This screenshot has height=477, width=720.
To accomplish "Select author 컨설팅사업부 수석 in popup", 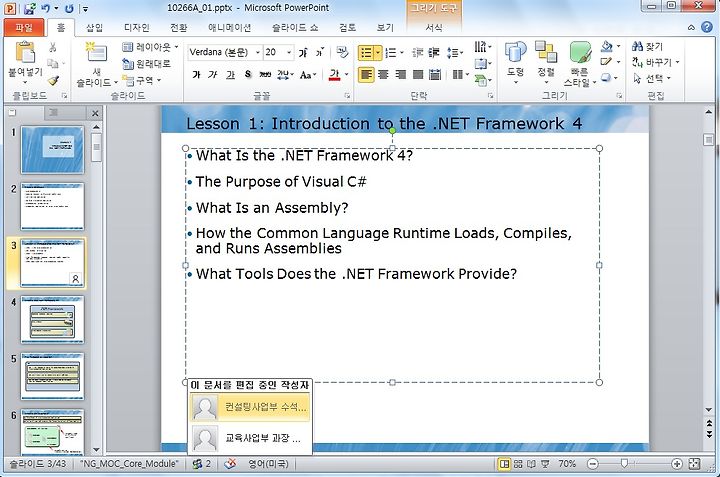I will pyautogui.click(x=250, y=407).
